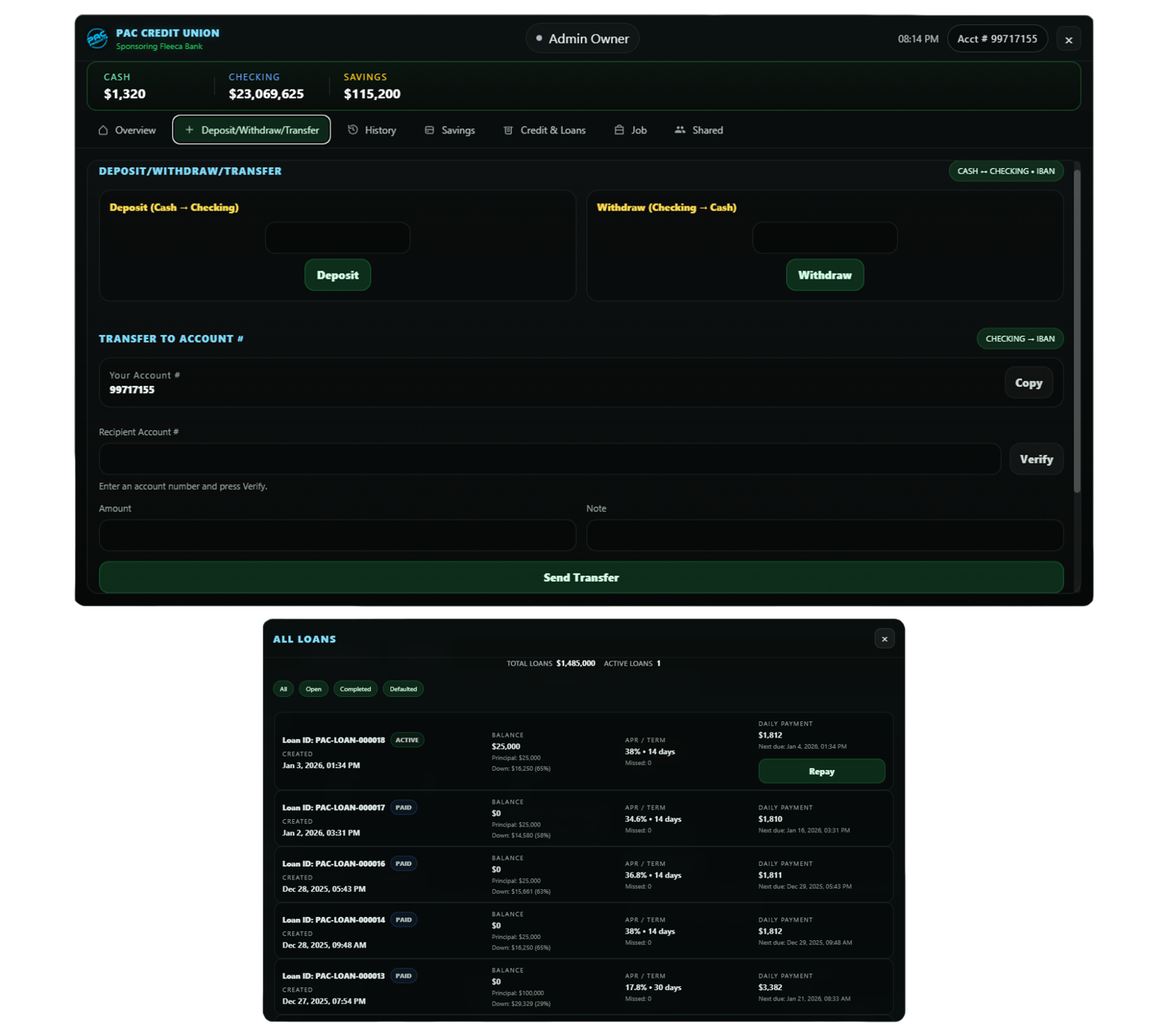Filter loans by Open
1168x1036 pixels.
314,689
